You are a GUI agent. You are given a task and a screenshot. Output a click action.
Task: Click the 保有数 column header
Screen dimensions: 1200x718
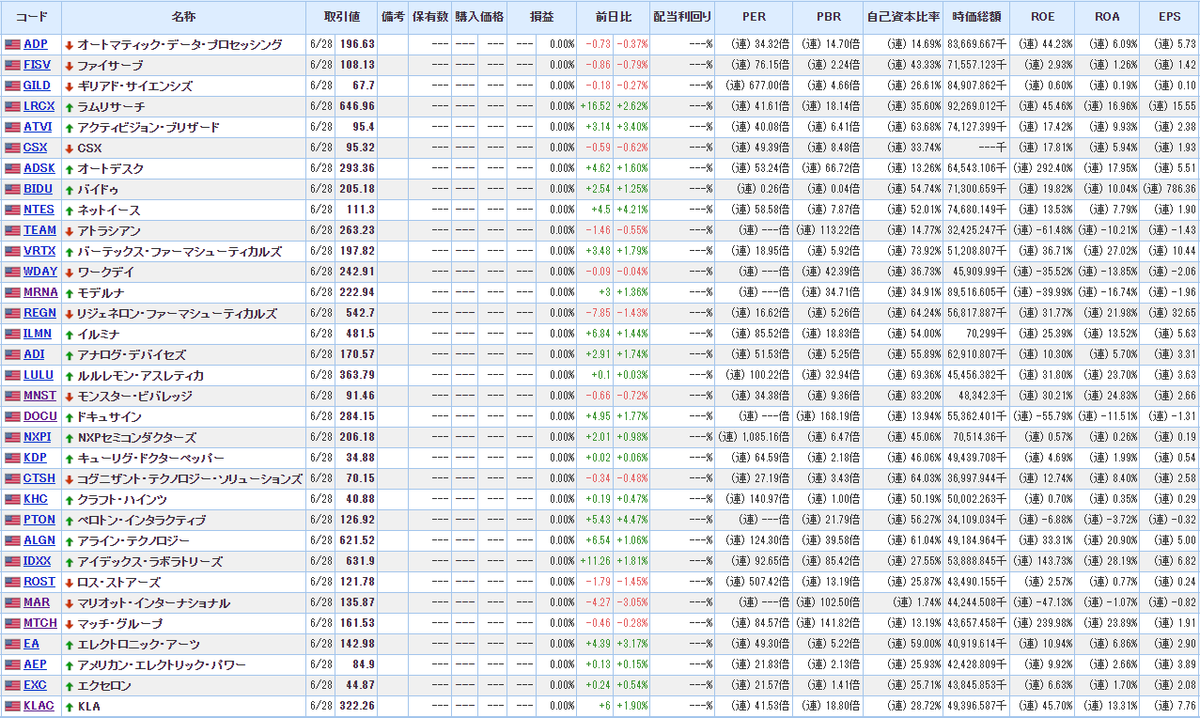pos(430,18)
